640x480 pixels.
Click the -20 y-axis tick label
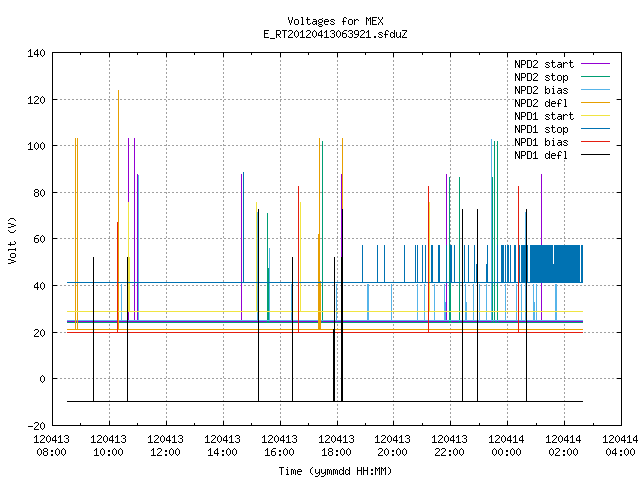coord(36,426)
